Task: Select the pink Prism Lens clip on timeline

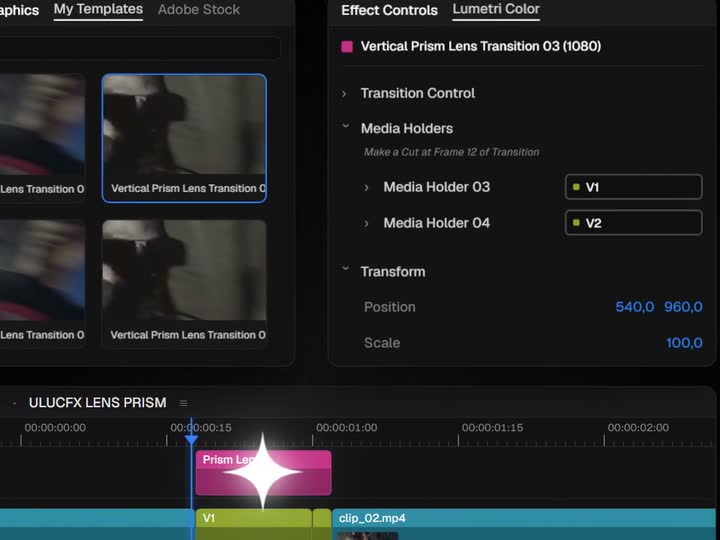Action: click(x=264, y=472)
